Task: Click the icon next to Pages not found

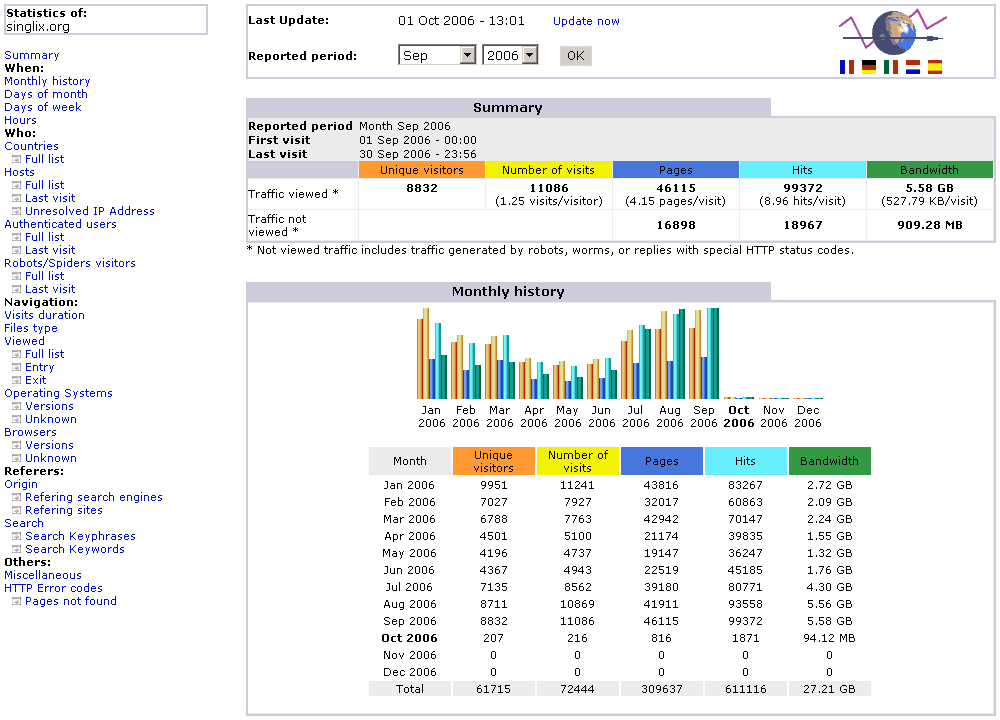Action: click(x=16, y=602)
